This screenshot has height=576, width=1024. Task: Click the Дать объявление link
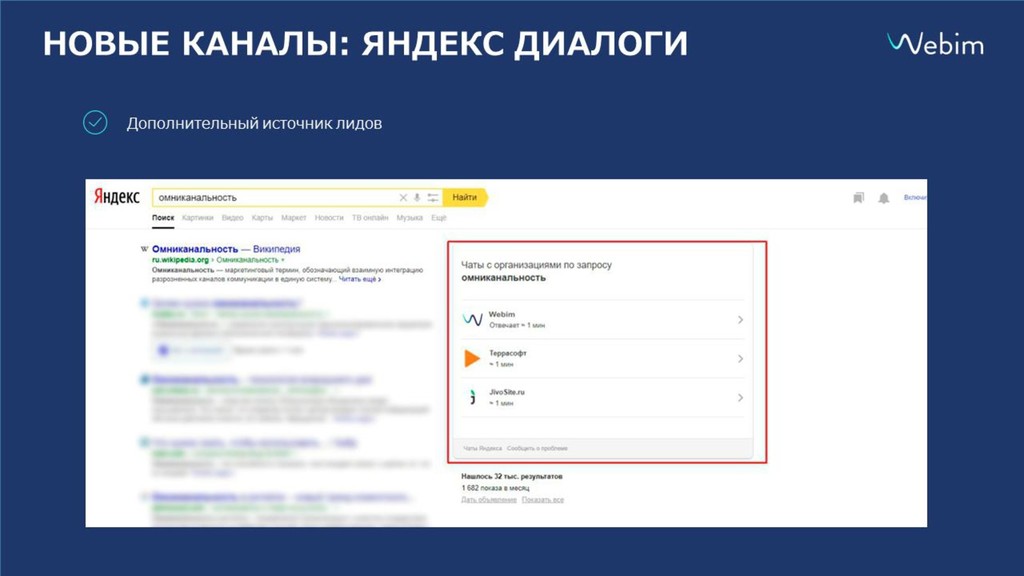point(489,500)
